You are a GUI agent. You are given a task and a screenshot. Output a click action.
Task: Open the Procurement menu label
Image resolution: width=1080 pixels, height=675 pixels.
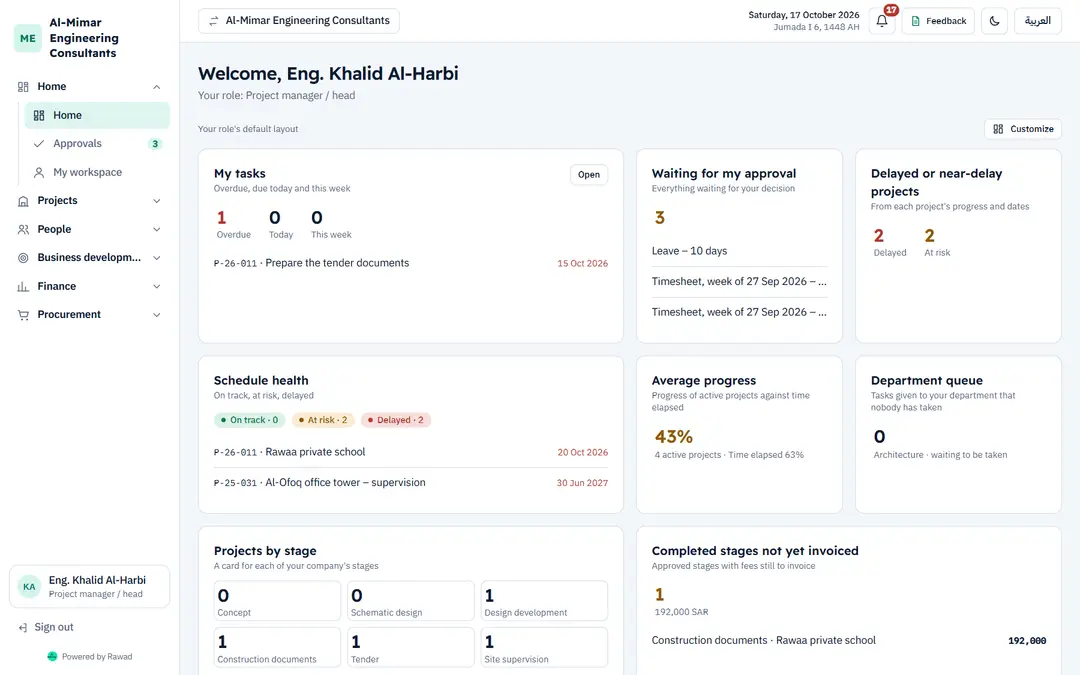pos(69,314)
